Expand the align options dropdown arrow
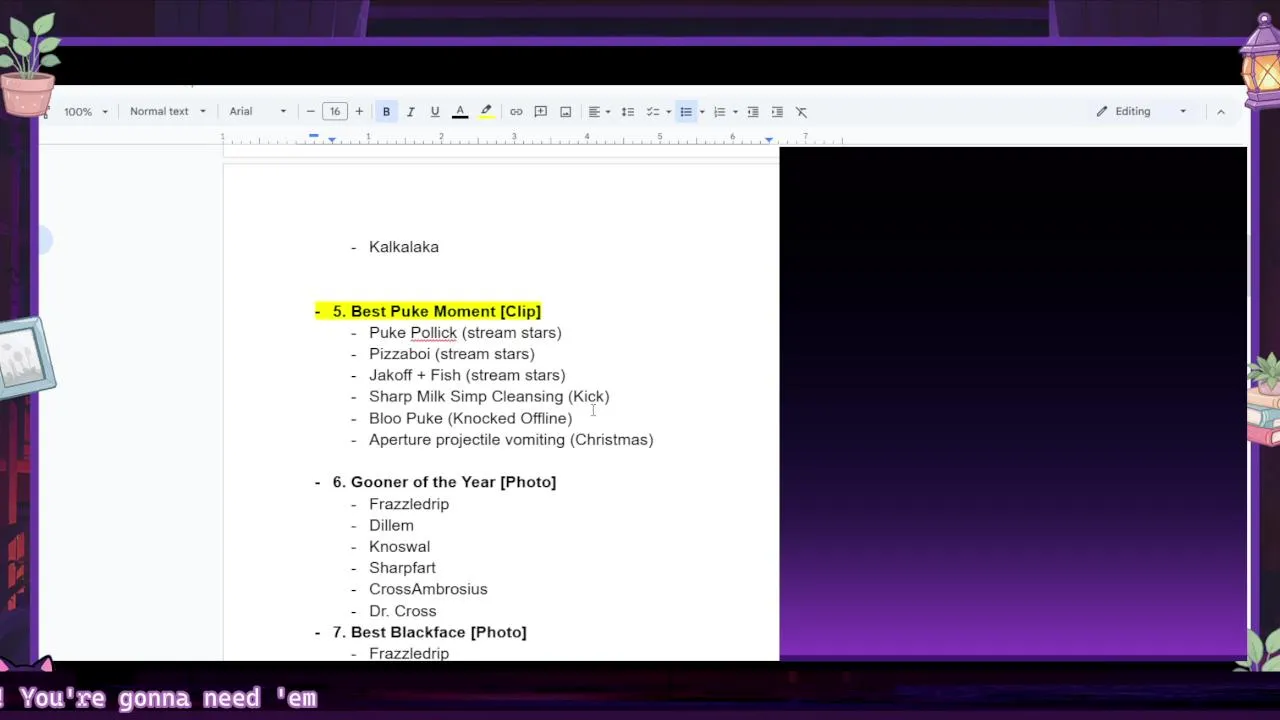 tap(608, 111)
